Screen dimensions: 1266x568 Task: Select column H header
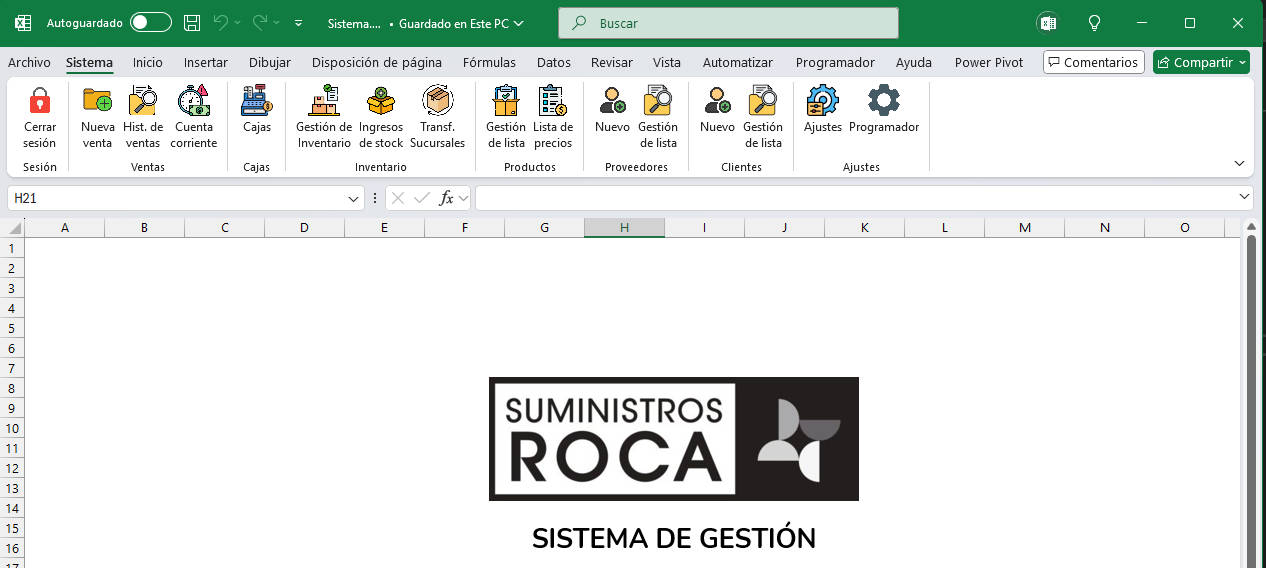624,228
